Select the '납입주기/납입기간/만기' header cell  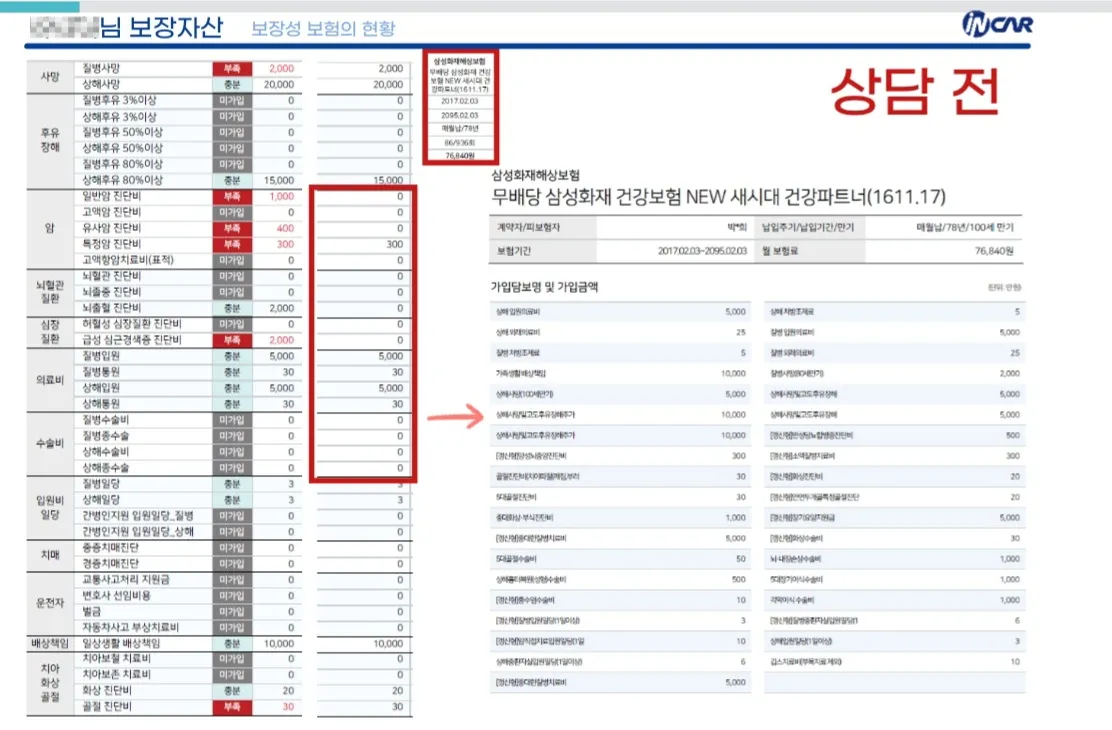[808, 228]
